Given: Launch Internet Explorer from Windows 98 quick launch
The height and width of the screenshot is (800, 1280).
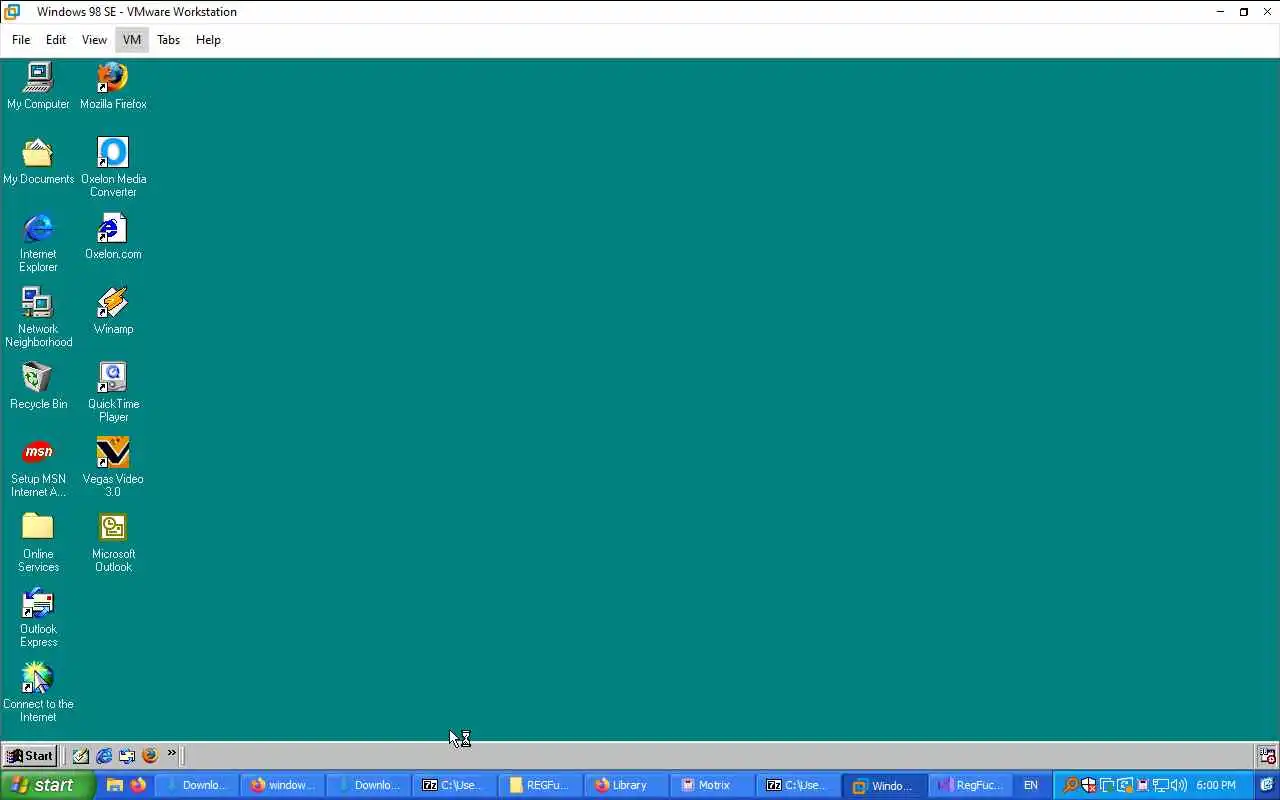Looking at the screenshot, I should 104,756.
